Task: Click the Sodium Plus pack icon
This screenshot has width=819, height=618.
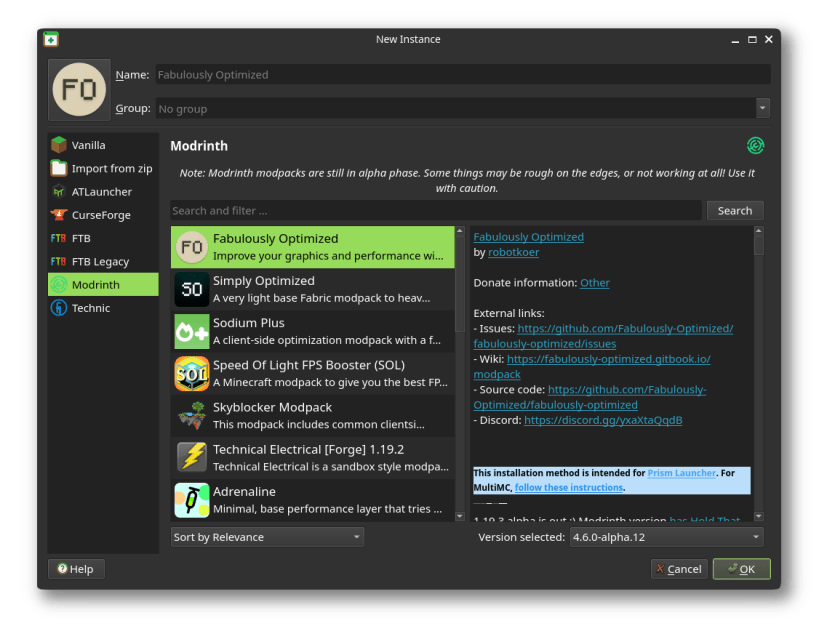Action: coord(192,331)
